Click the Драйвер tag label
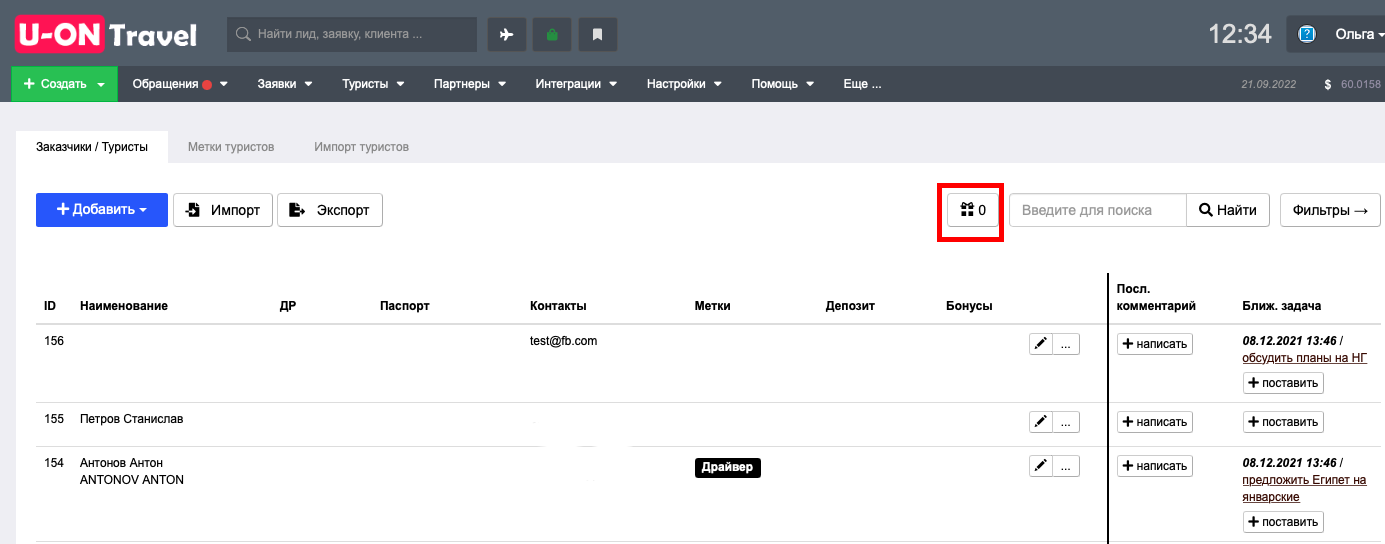 point(728,467)
